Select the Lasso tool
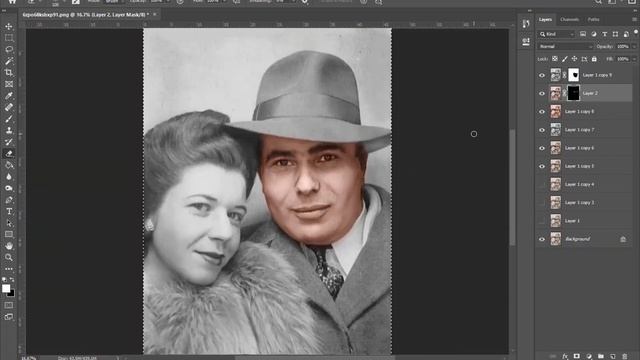The image size is (640, 360). coord(9,49)
